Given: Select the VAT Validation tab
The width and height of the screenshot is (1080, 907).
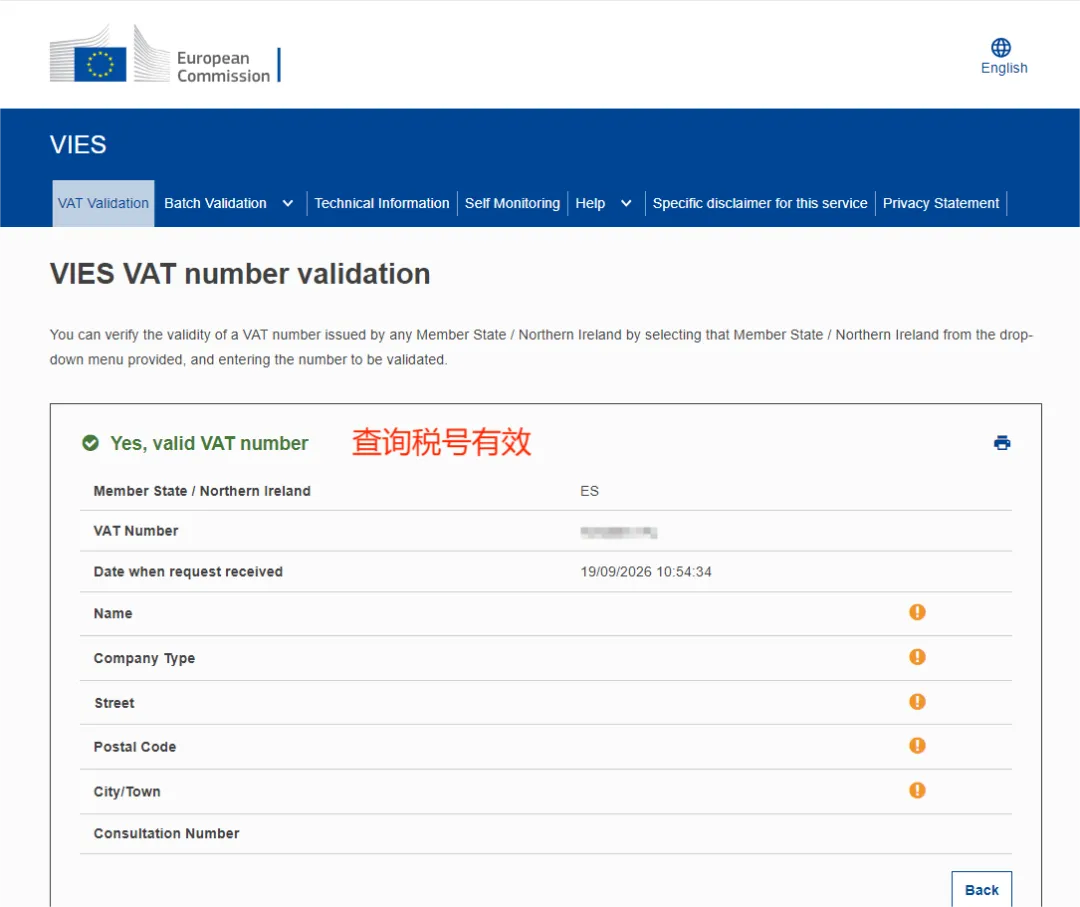Looking at the screenshot, I should [x=103, y=203].
